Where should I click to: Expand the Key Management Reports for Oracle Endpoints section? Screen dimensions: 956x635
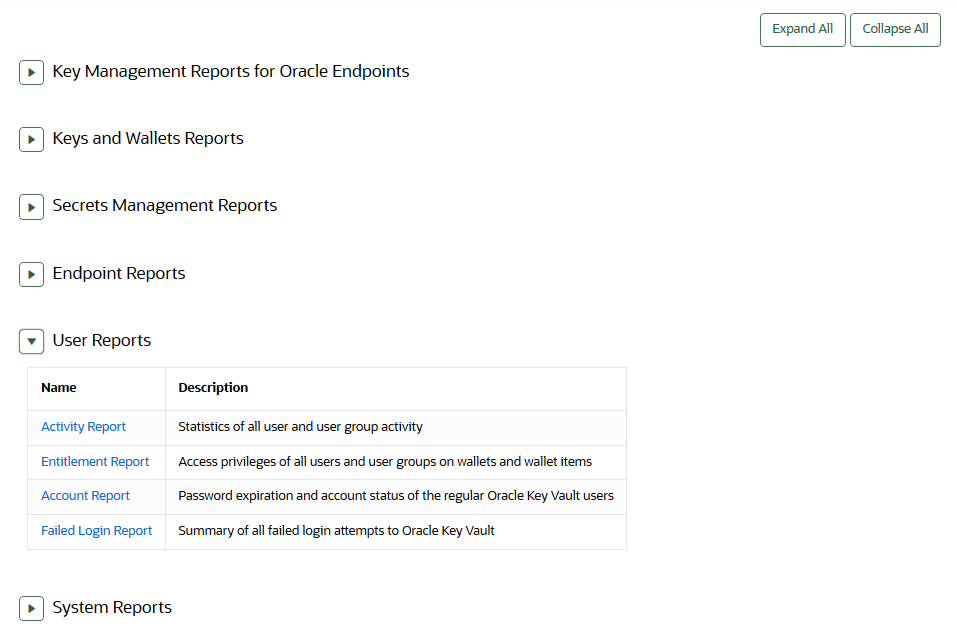coord(31,72)
